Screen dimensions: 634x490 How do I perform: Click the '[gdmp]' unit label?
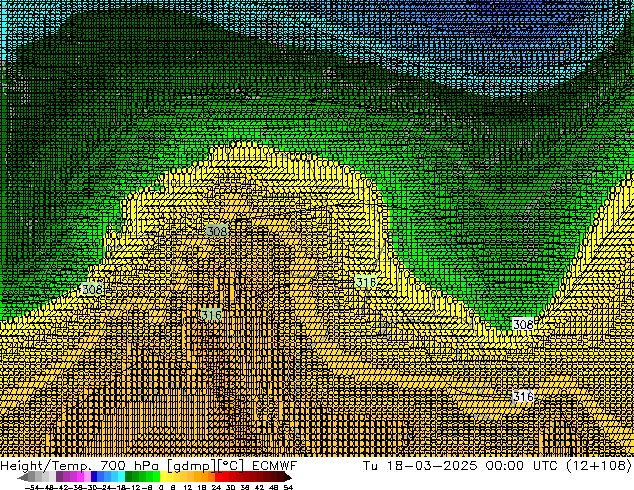click(192, 466)
